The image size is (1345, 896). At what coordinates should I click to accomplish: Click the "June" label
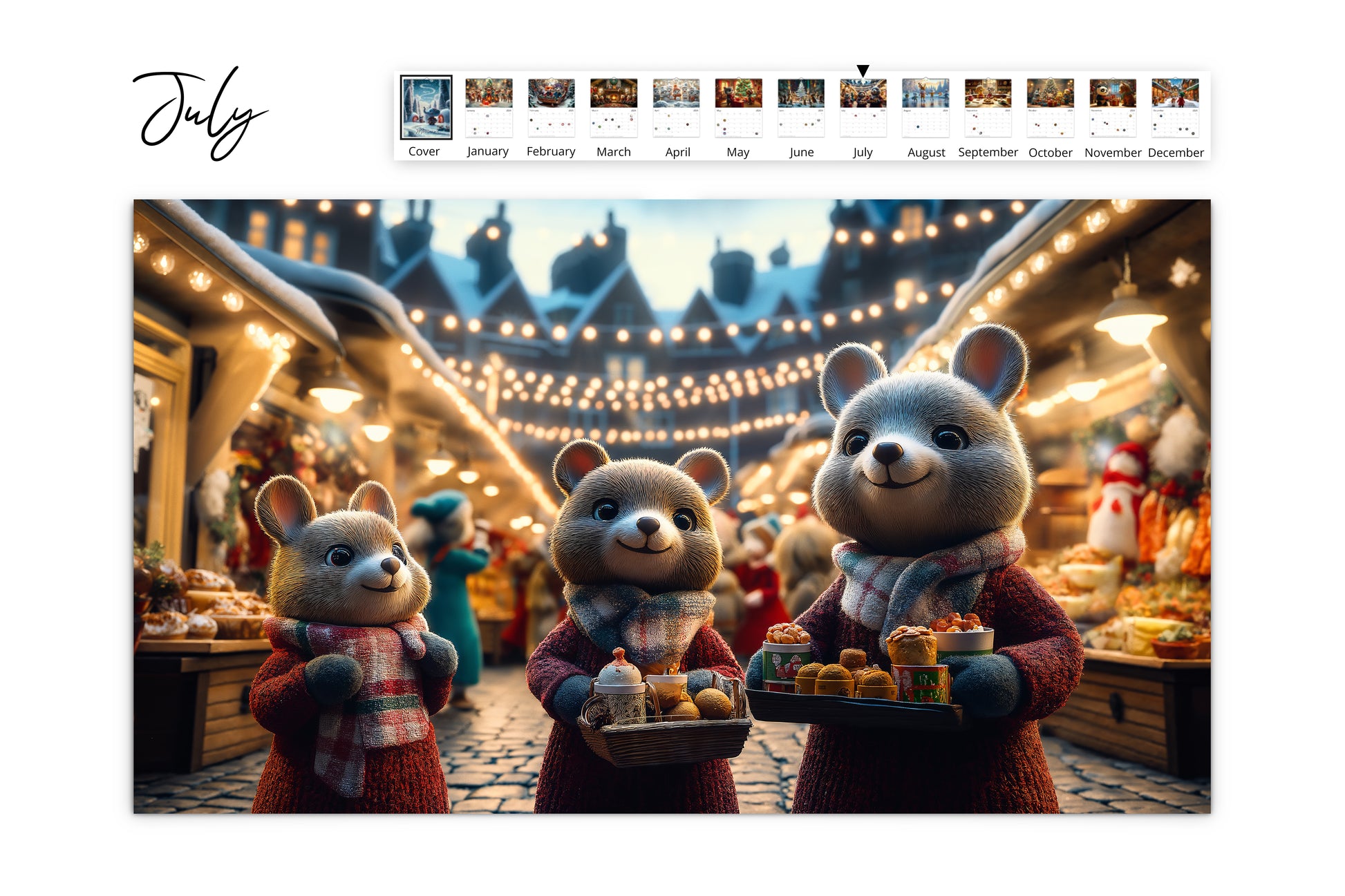click(801, 152)
